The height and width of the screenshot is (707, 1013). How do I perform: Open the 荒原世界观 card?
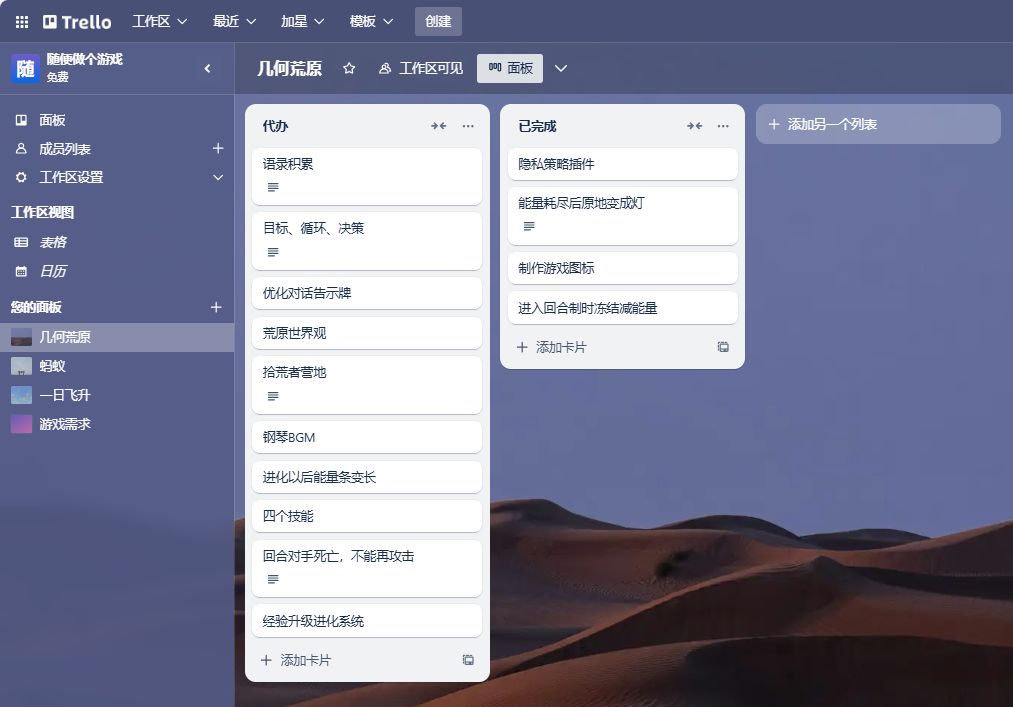tap(367, 333)
